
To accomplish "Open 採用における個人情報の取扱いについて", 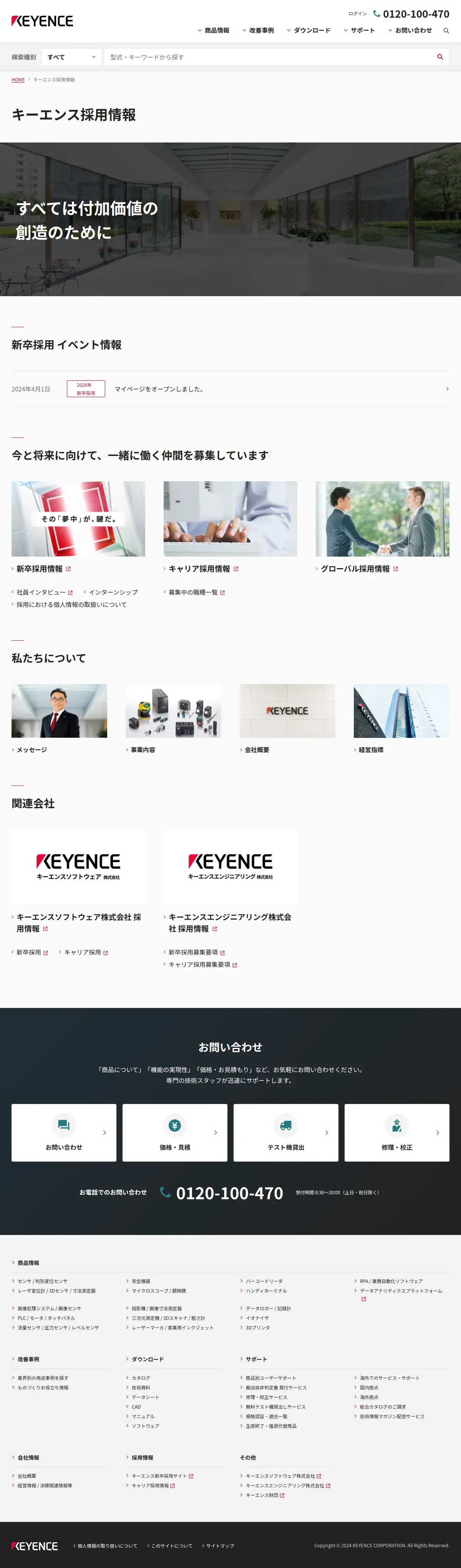I will pos(71,605).
